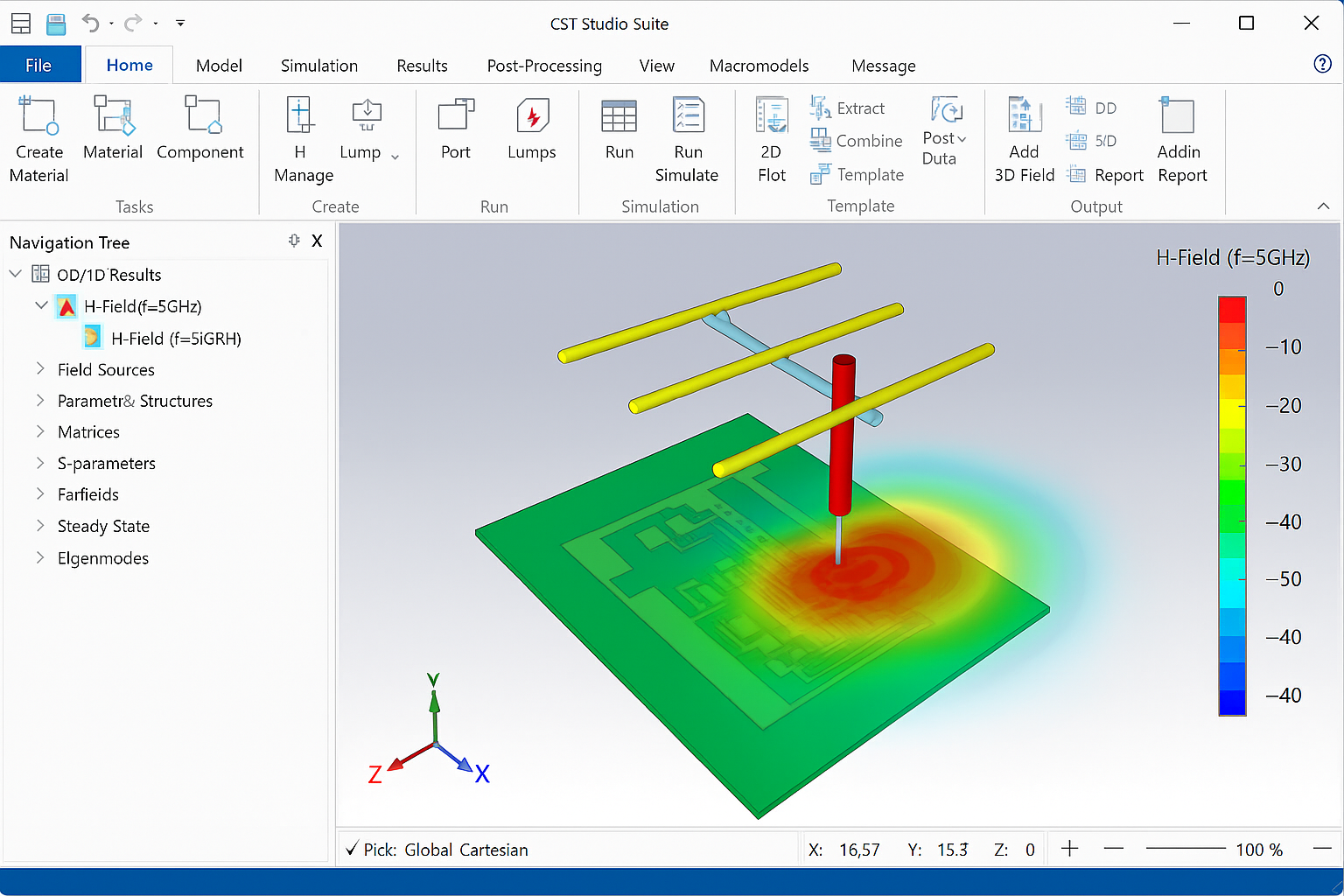Open the 2D Flot icon
The image size is (1344, 896).
tap(772, 115)
